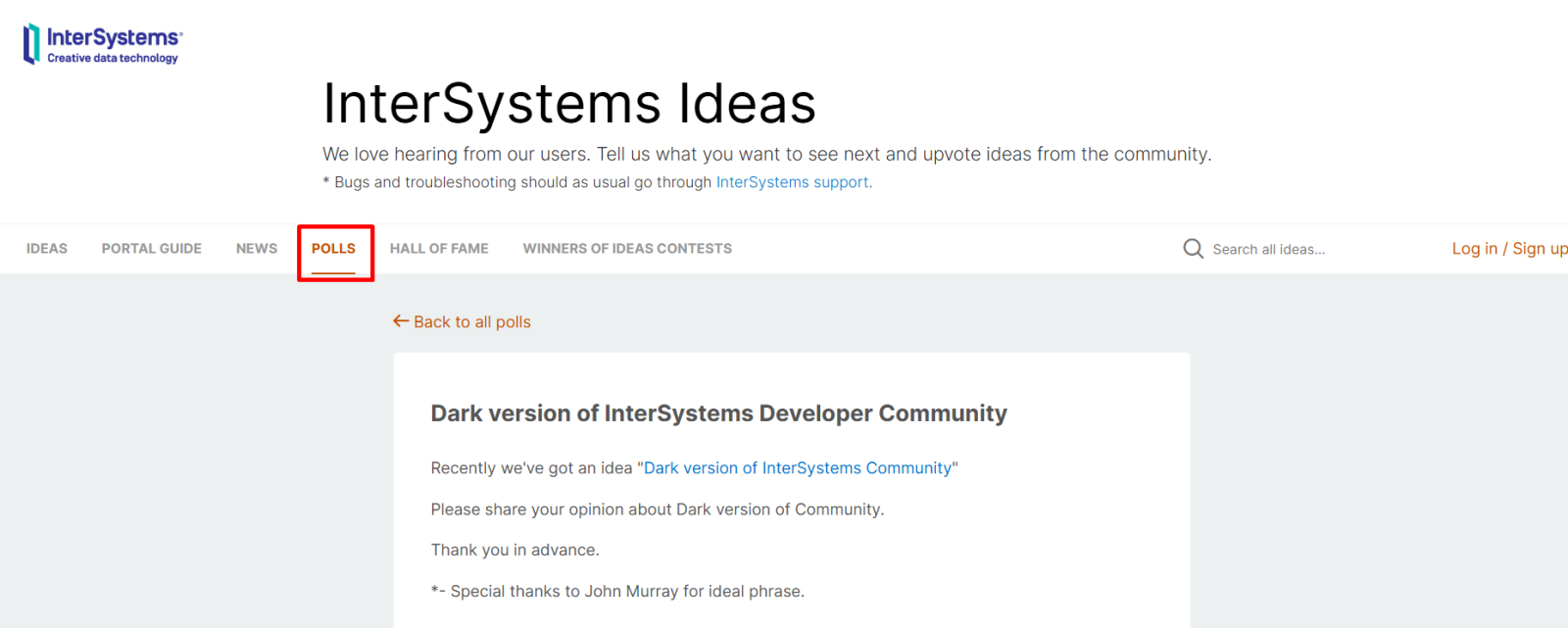
Task: Click the 'Please share your opinion' paragraph
Action: [657, 509]
